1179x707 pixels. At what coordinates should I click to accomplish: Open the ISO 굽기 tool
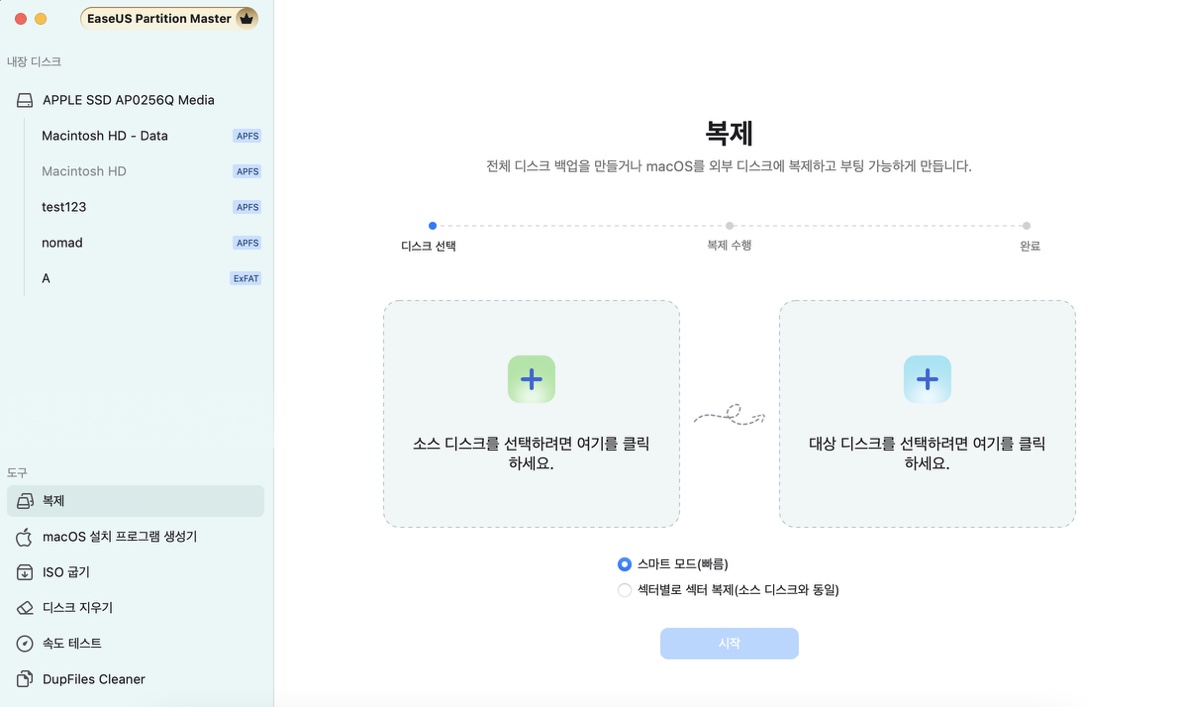[x=135, y=572]
